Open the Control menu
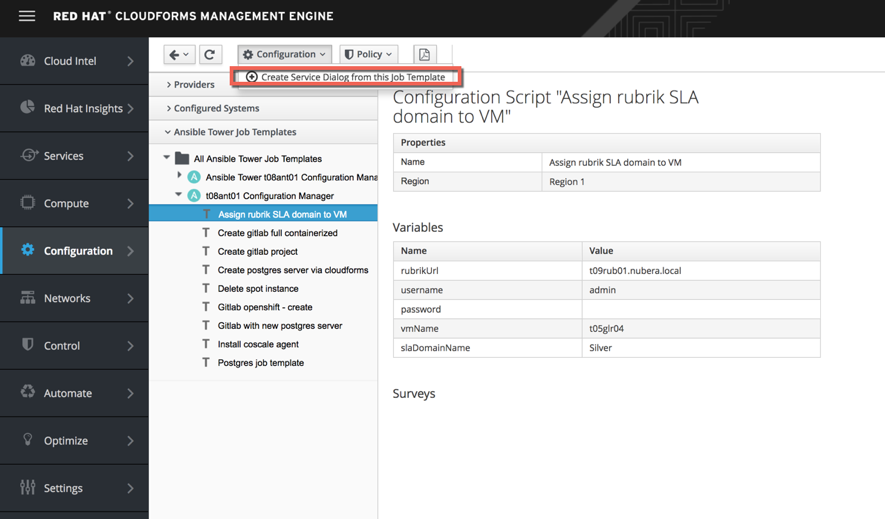Image resolution: width=885 pixels, height=519 pixels. point(74,345)
